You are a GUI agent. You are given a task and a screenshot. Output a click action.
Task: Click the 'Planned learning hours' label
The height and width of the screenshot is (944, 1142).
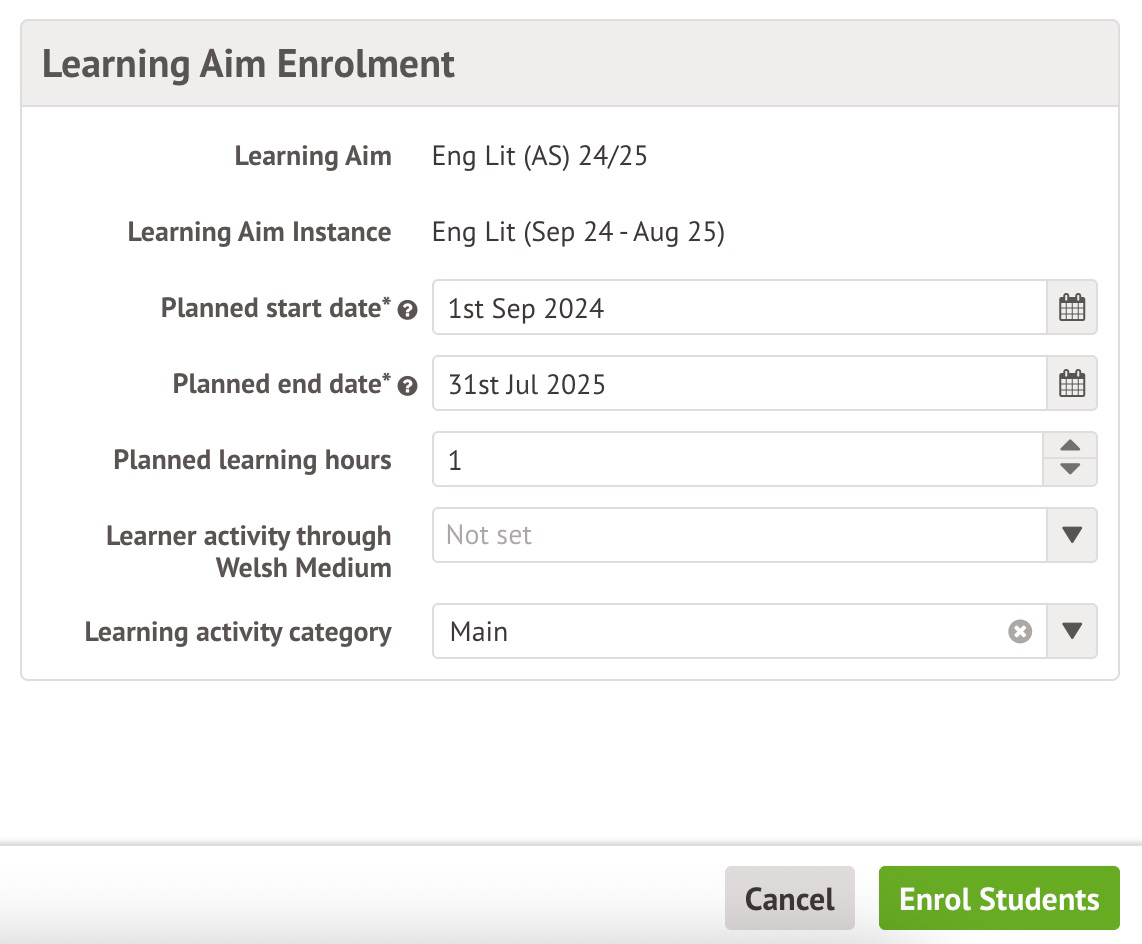pos(252,460)
